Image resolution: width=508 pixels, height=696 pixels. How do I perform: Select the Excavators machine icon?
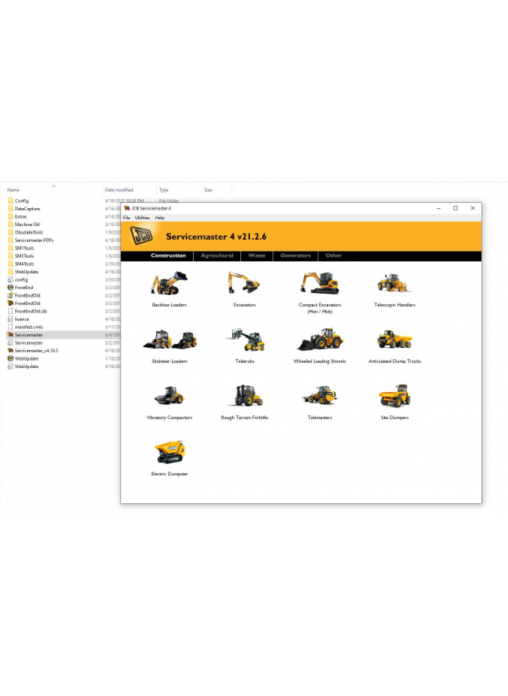pyautogui.click(x=244, y=283)
